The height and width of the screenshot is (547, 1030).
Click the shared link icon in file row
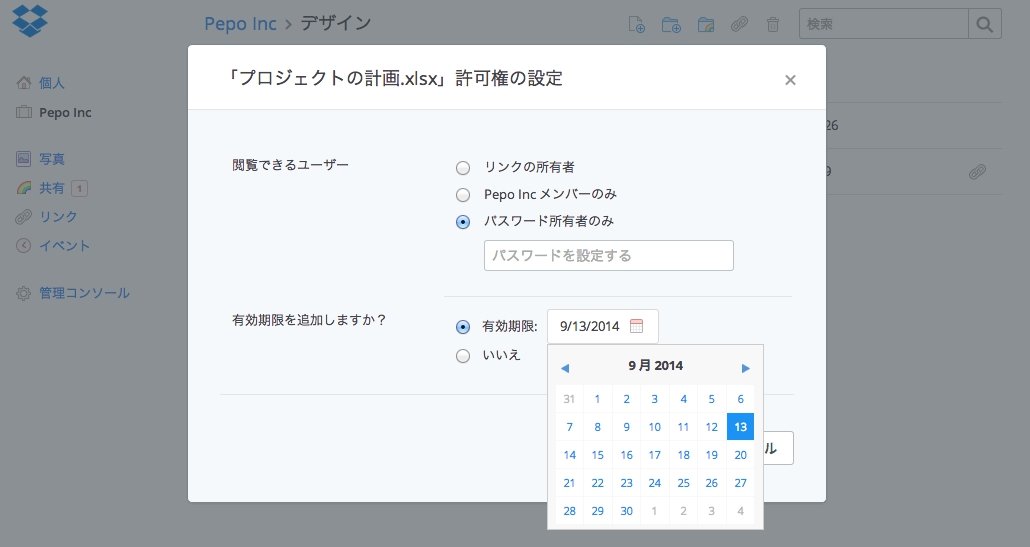[977, 172]
